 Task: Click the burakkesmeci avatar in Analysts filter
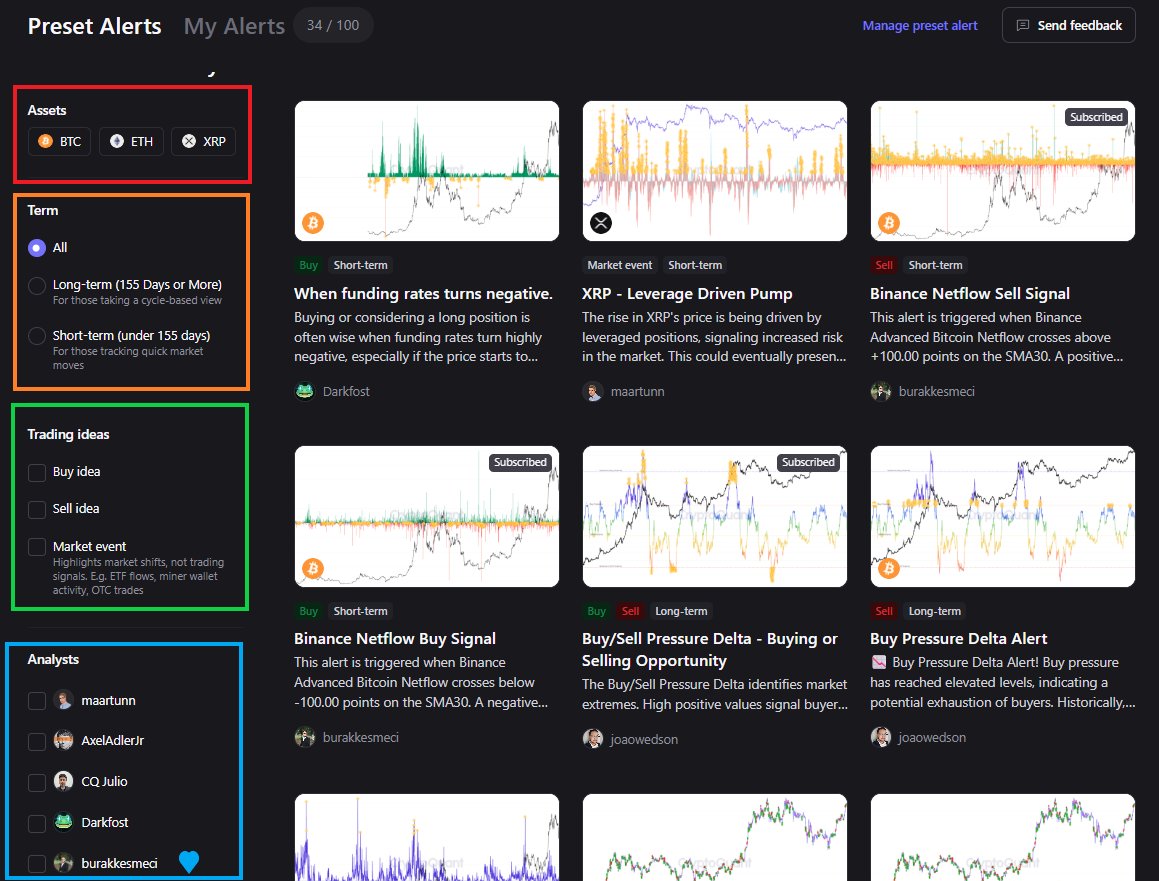pos(64,863)
